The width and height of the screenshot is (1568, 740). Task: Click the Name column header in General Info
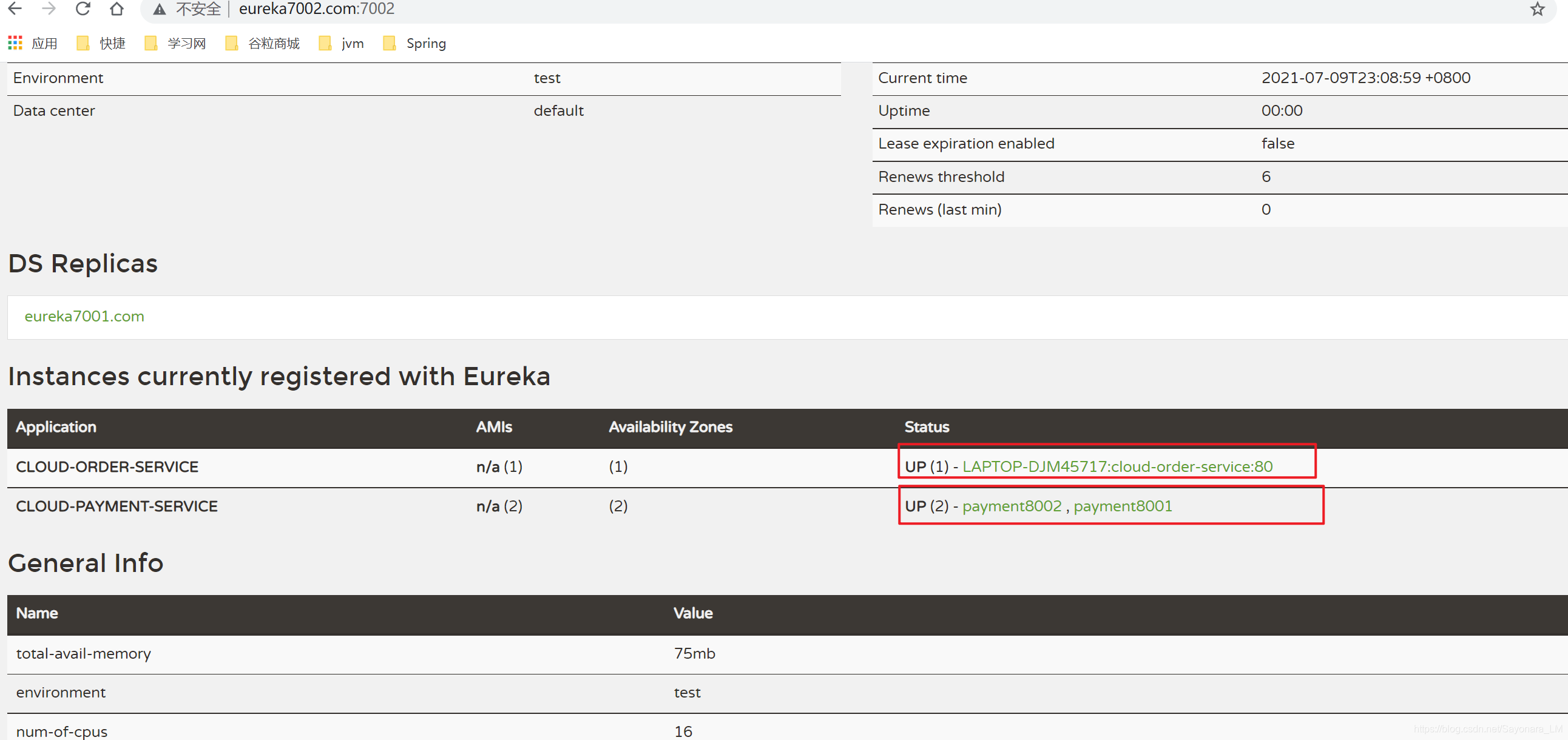(37, 613)
